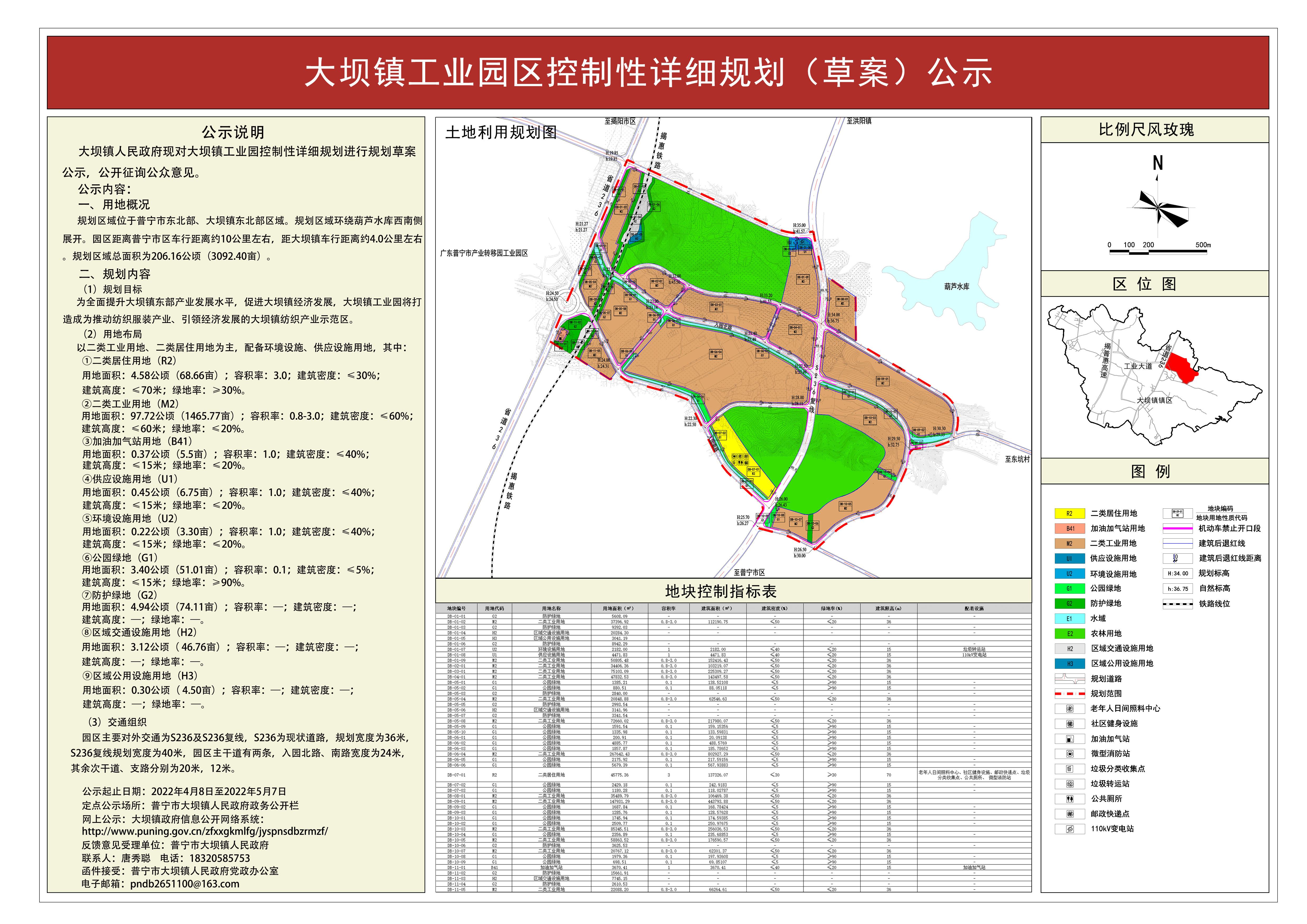1307x924 pixels.
Task: Click the mini fire station legend icon
Action: [x=1070, y=754]
